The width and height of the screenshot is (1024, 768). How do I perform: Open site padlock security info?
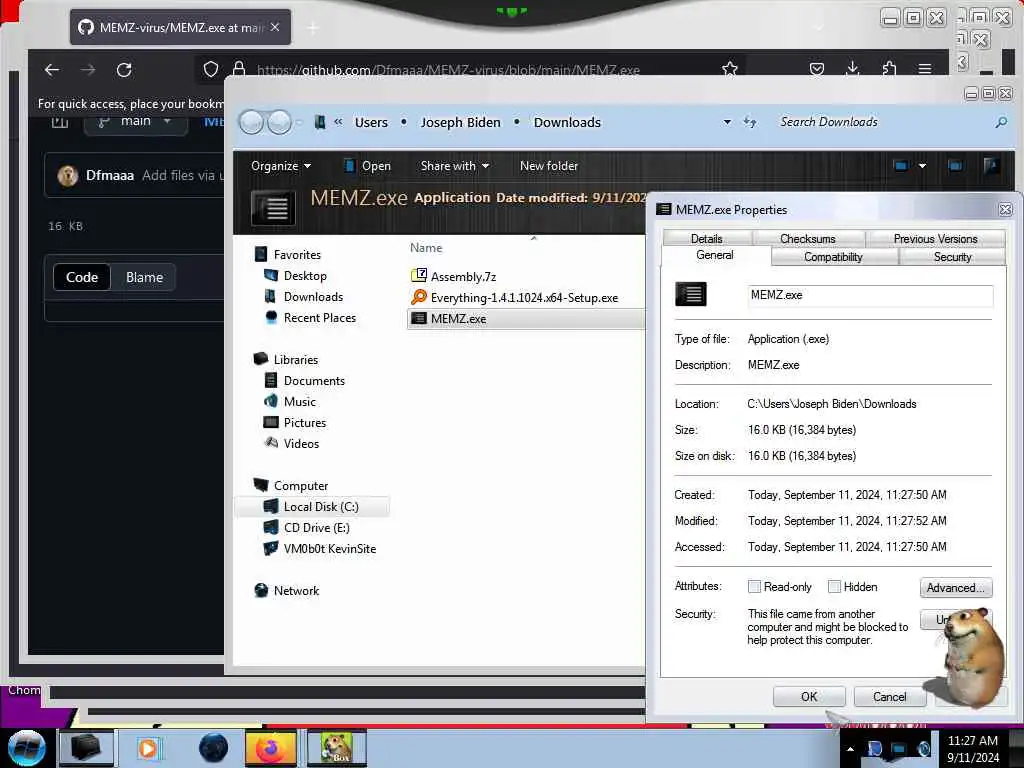239,69
